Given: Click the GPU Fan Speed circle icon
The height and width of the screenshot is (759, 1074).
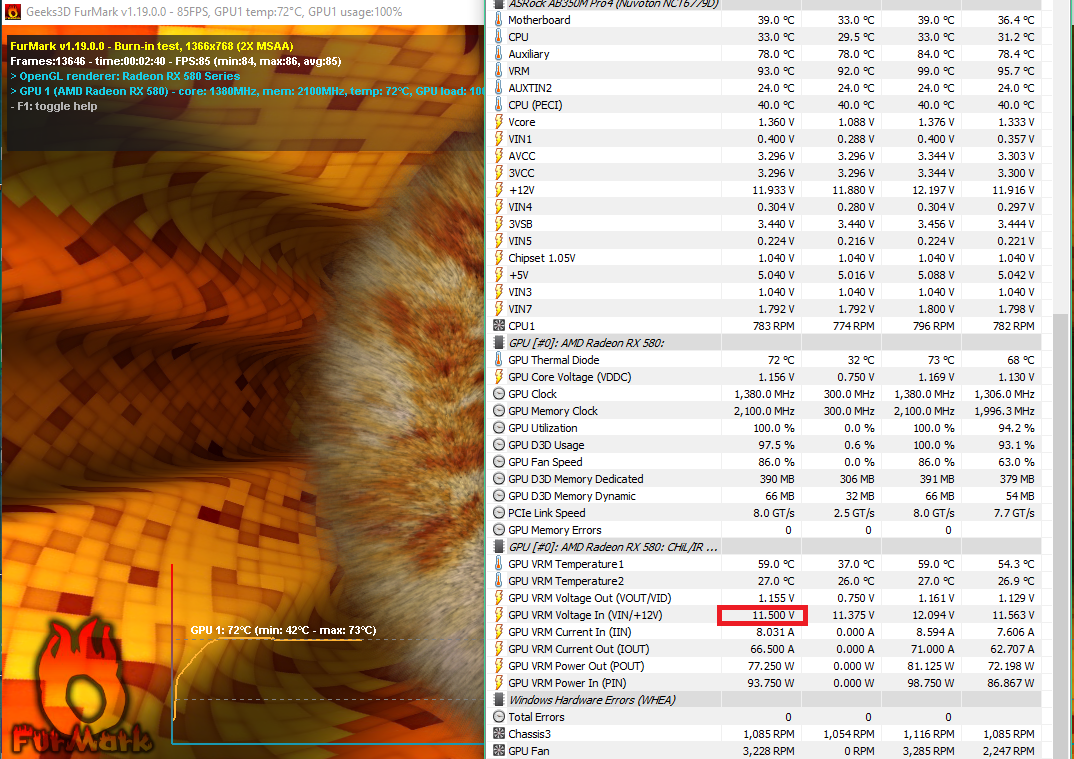Looking at the screenshot, I should [499, 462].
